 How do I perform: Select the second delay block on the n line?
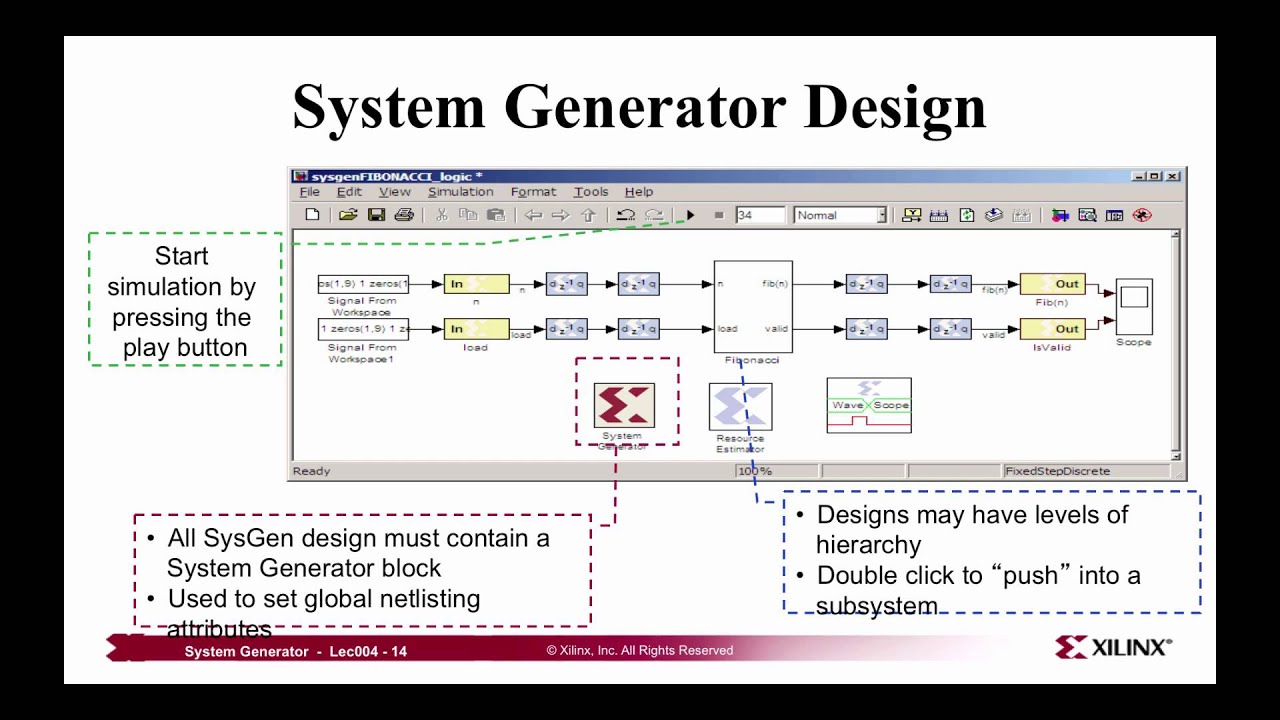[x=638, y=285]
